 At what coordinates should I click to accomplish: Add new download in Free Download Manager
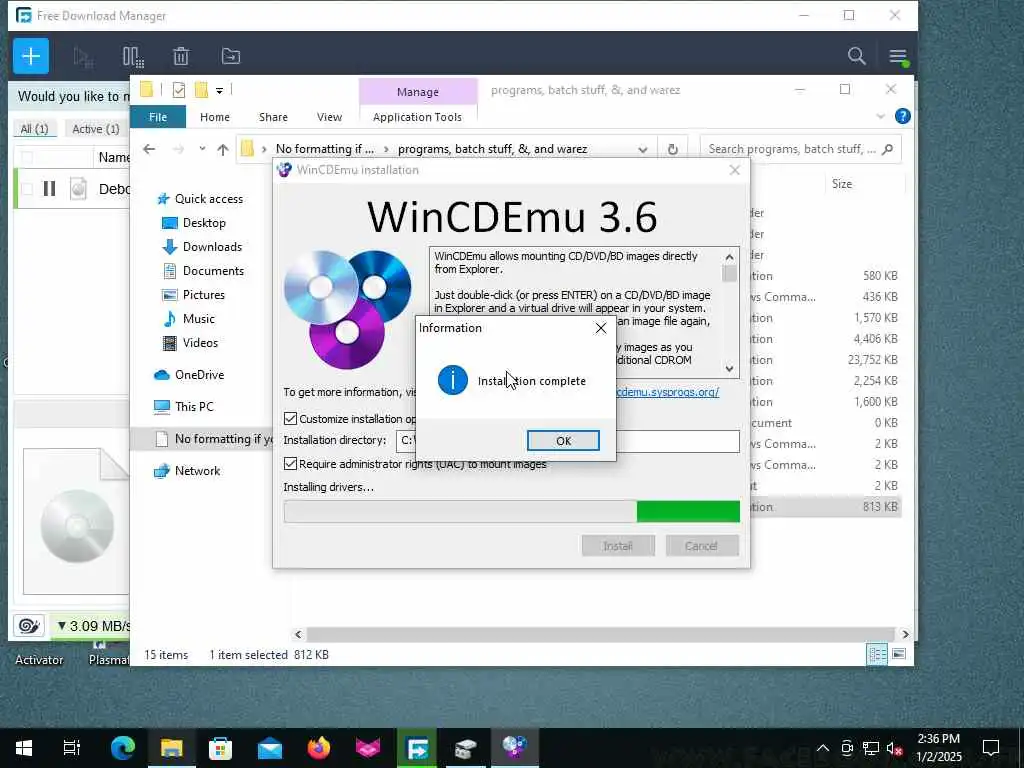click(31, 56)
